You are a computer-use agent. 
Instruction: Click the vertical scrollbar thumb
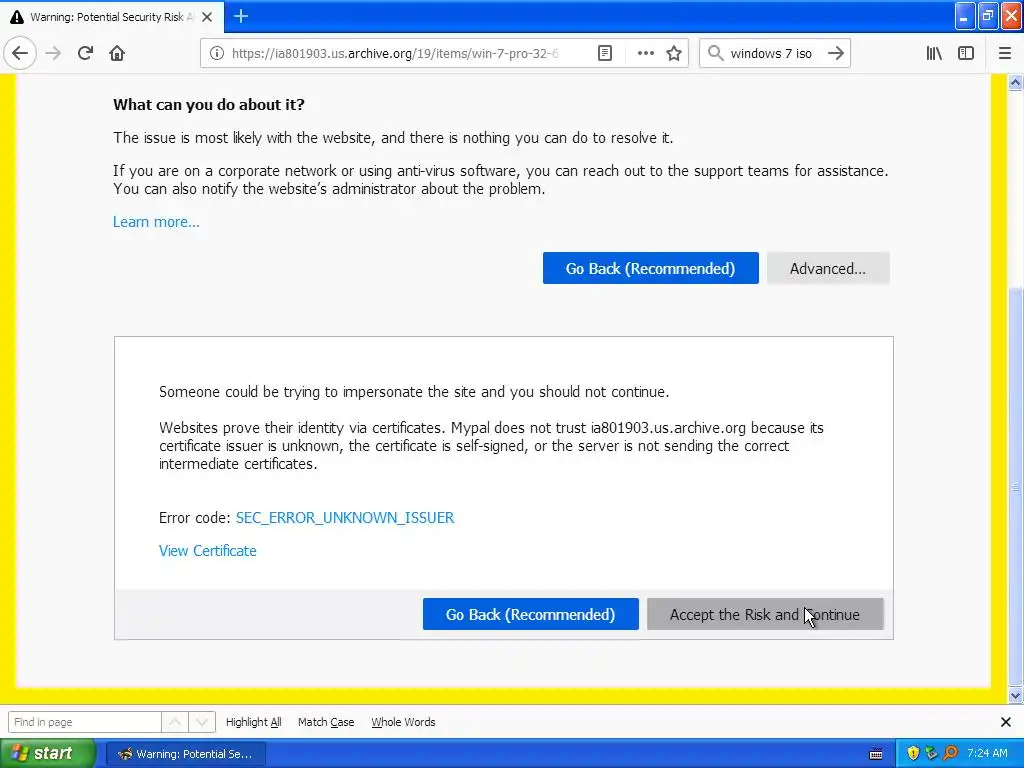1016,487
